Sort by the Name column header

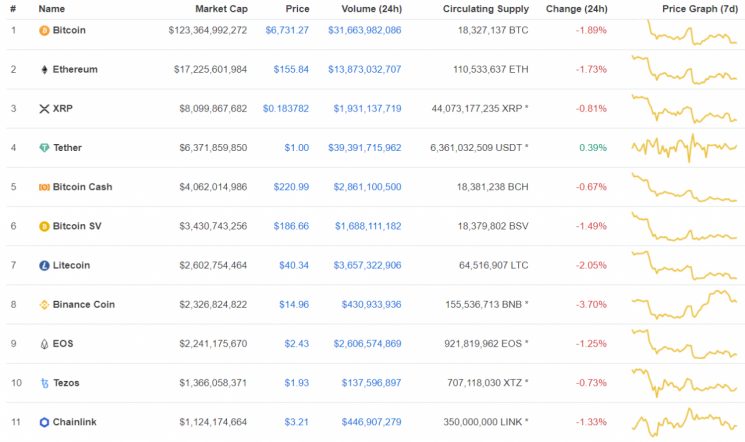(51, 9)
